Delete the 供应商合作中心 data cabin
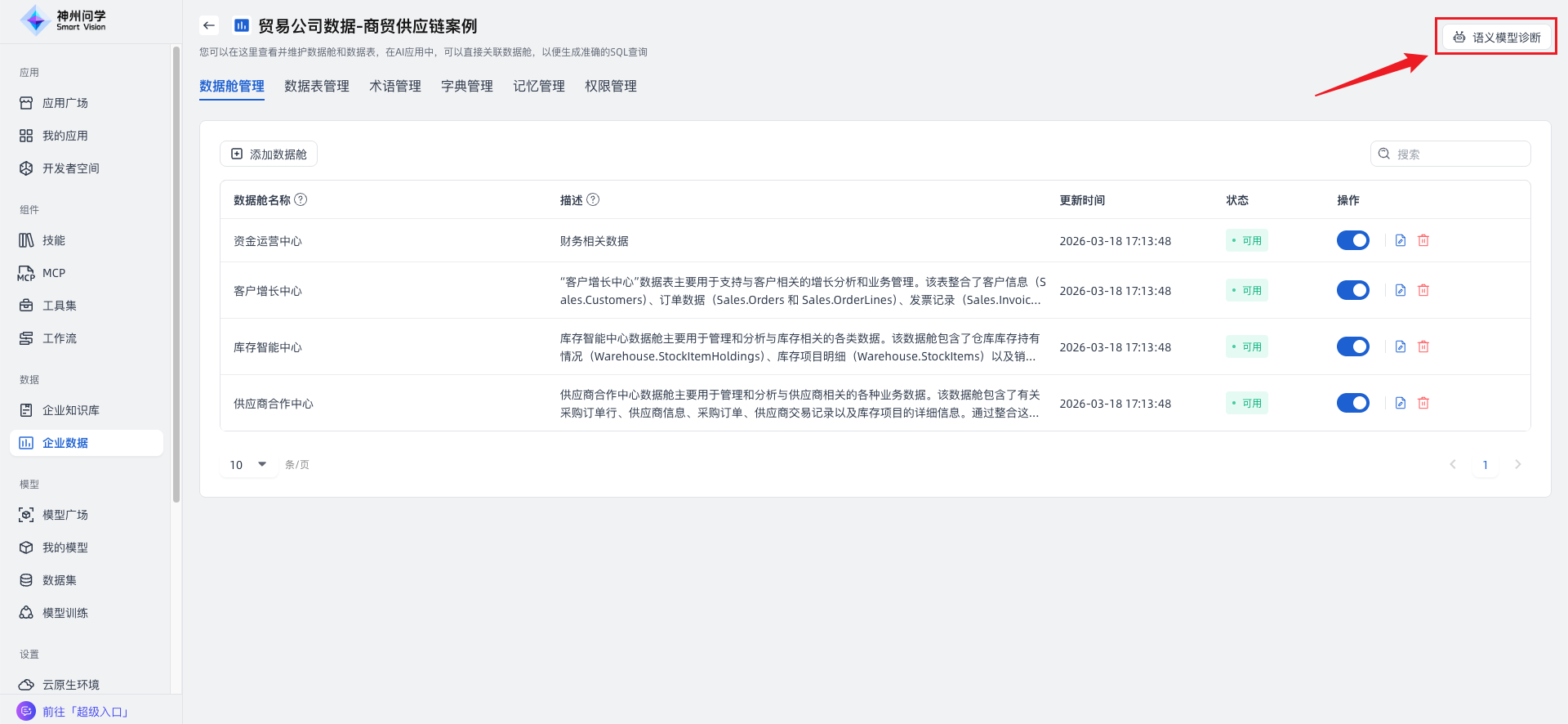Viewport: 1568px width, 724px height. click(x=1423, y=403)
